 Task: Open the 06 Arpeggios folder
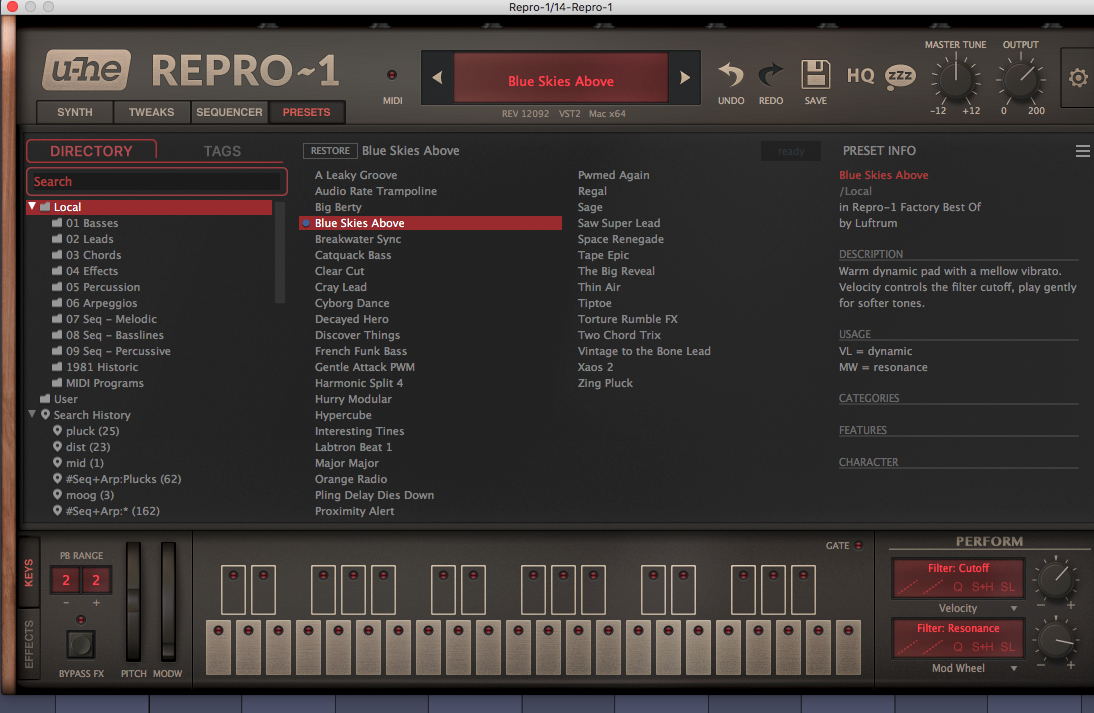101,303
